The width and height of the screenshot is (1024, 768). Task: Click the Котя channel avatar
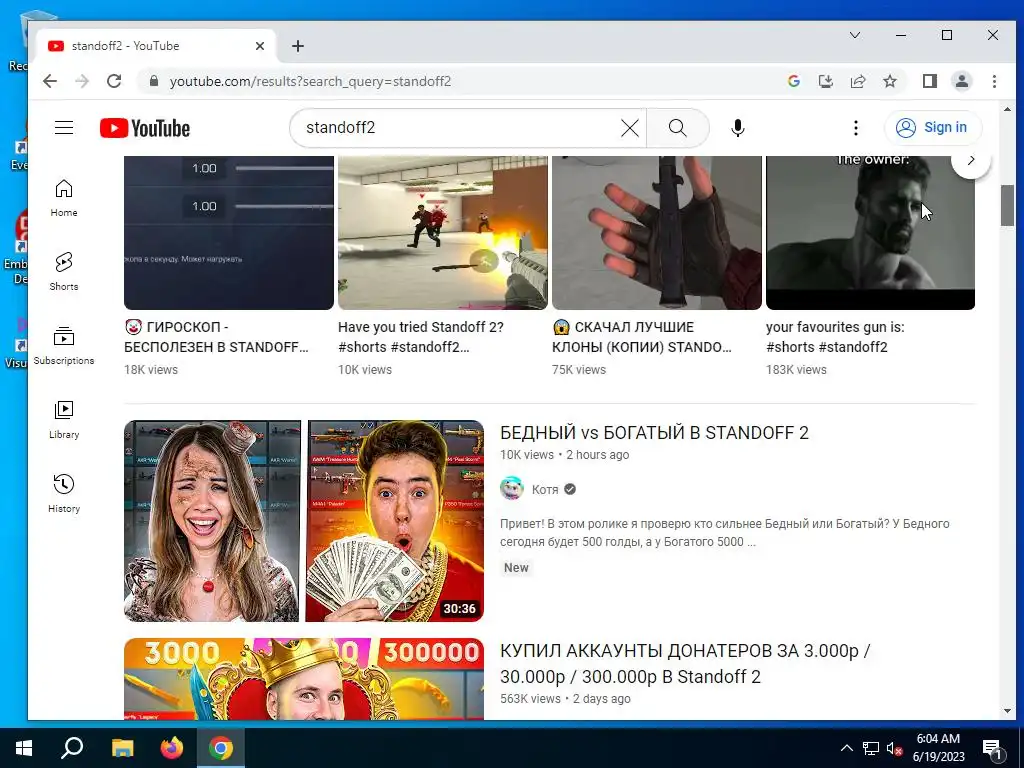coord(511,488)
